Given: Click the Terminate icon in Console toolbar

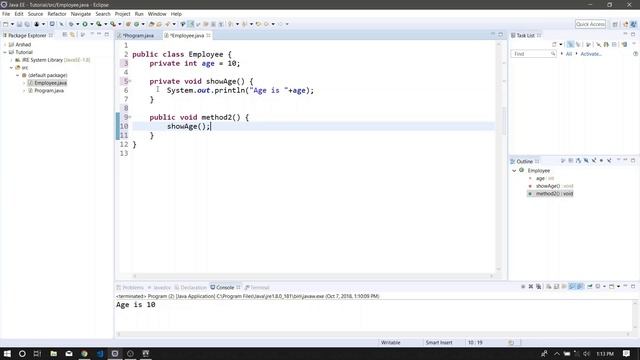Looking at the screenshot, I should pos(523,287).
